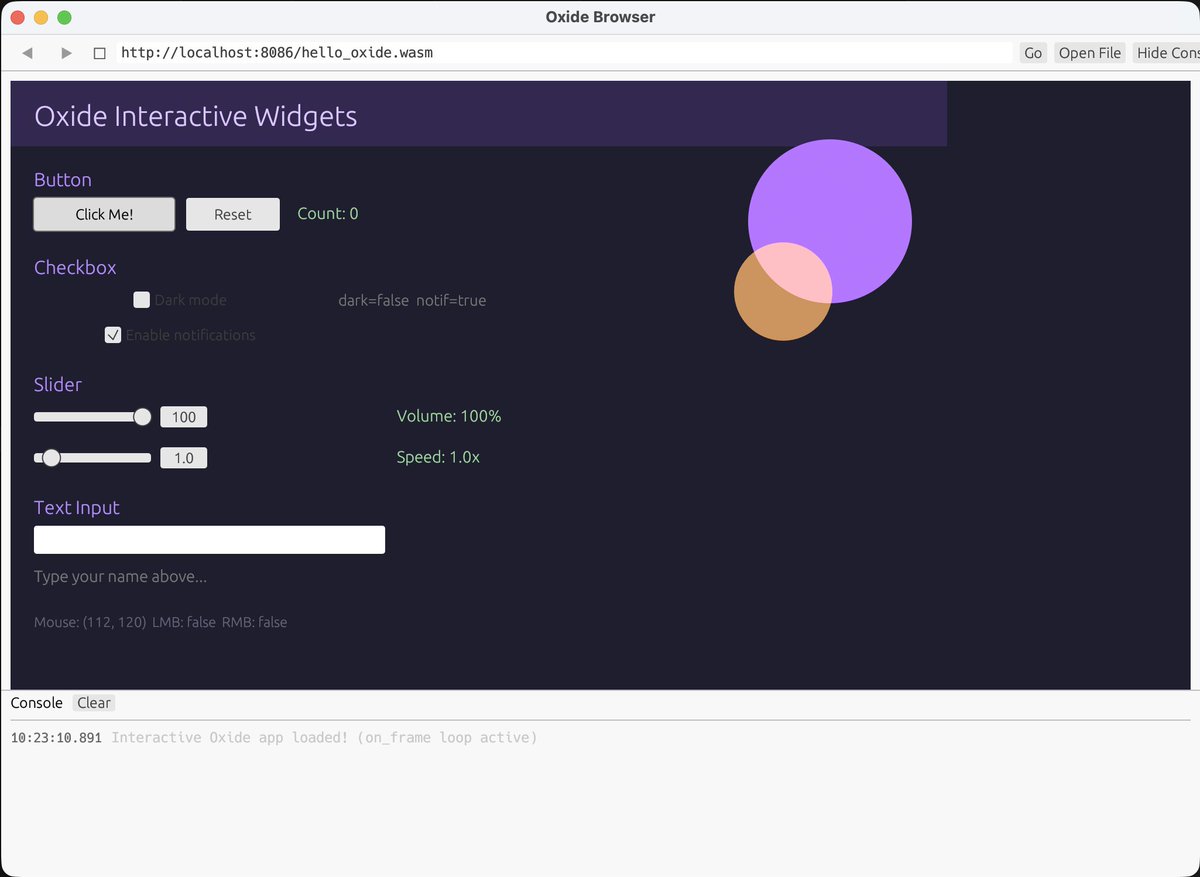This screenshot has width=1200, height=877.
Task: Click the 'Text Input' section heading
Action: (x=77, y=508)
